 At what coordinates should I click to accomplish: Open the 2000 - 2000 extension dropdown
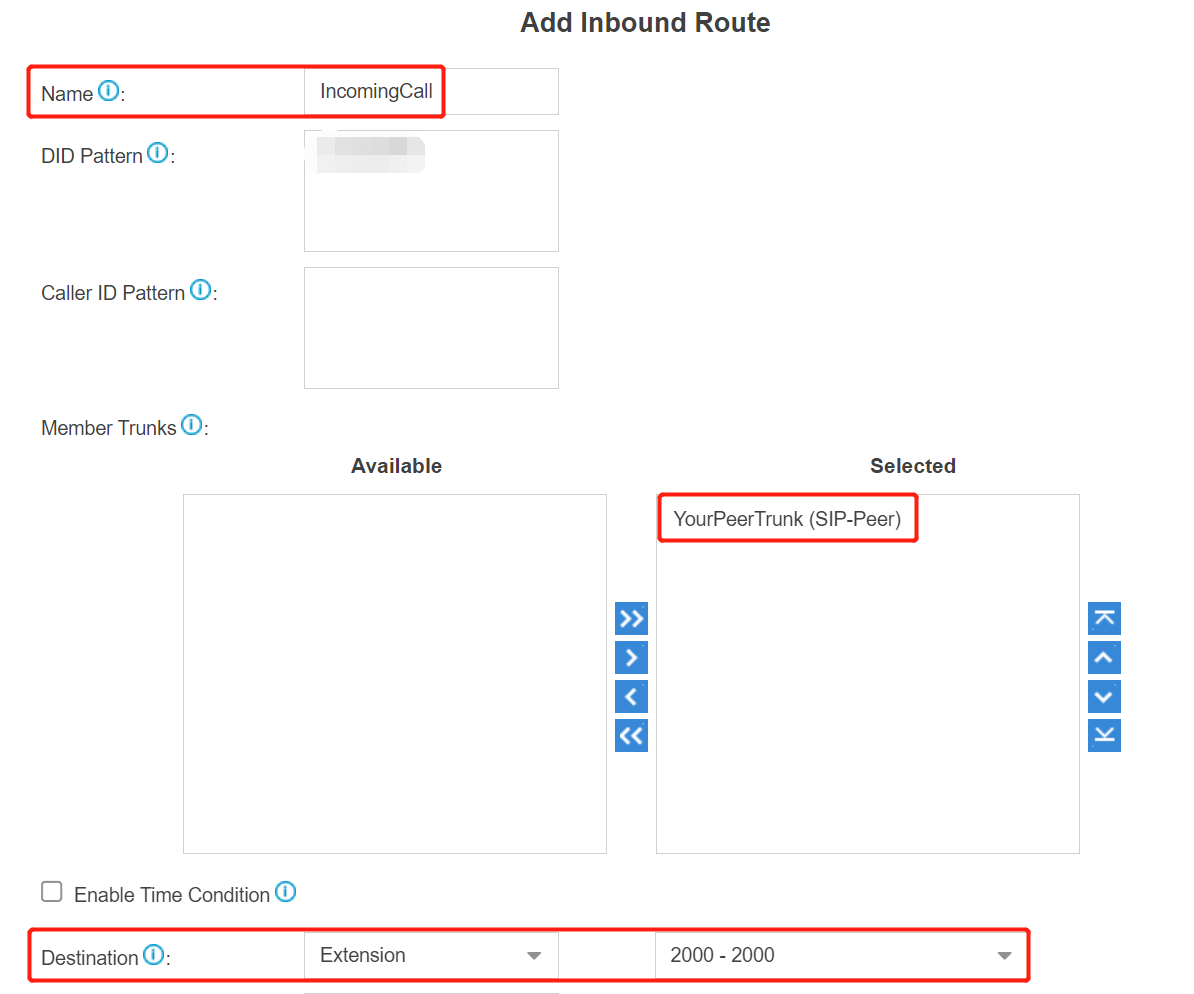coord(841,955)
